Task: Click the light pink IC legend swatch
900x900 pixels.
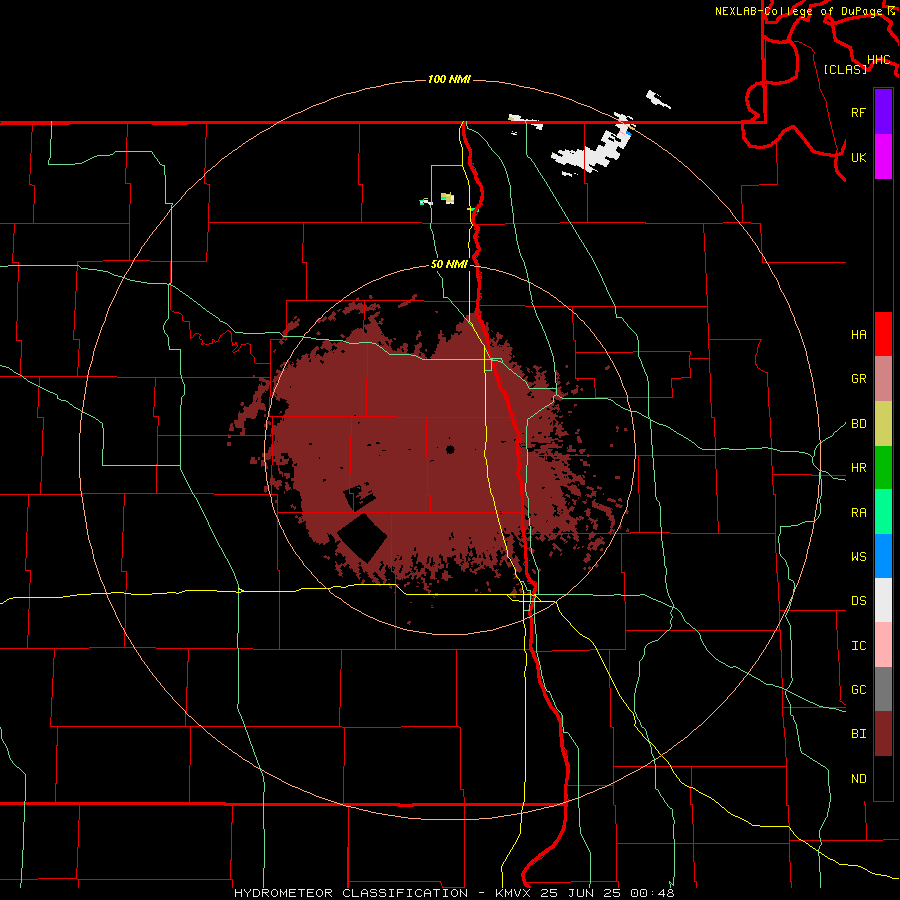Action: (x=883, y=645)
